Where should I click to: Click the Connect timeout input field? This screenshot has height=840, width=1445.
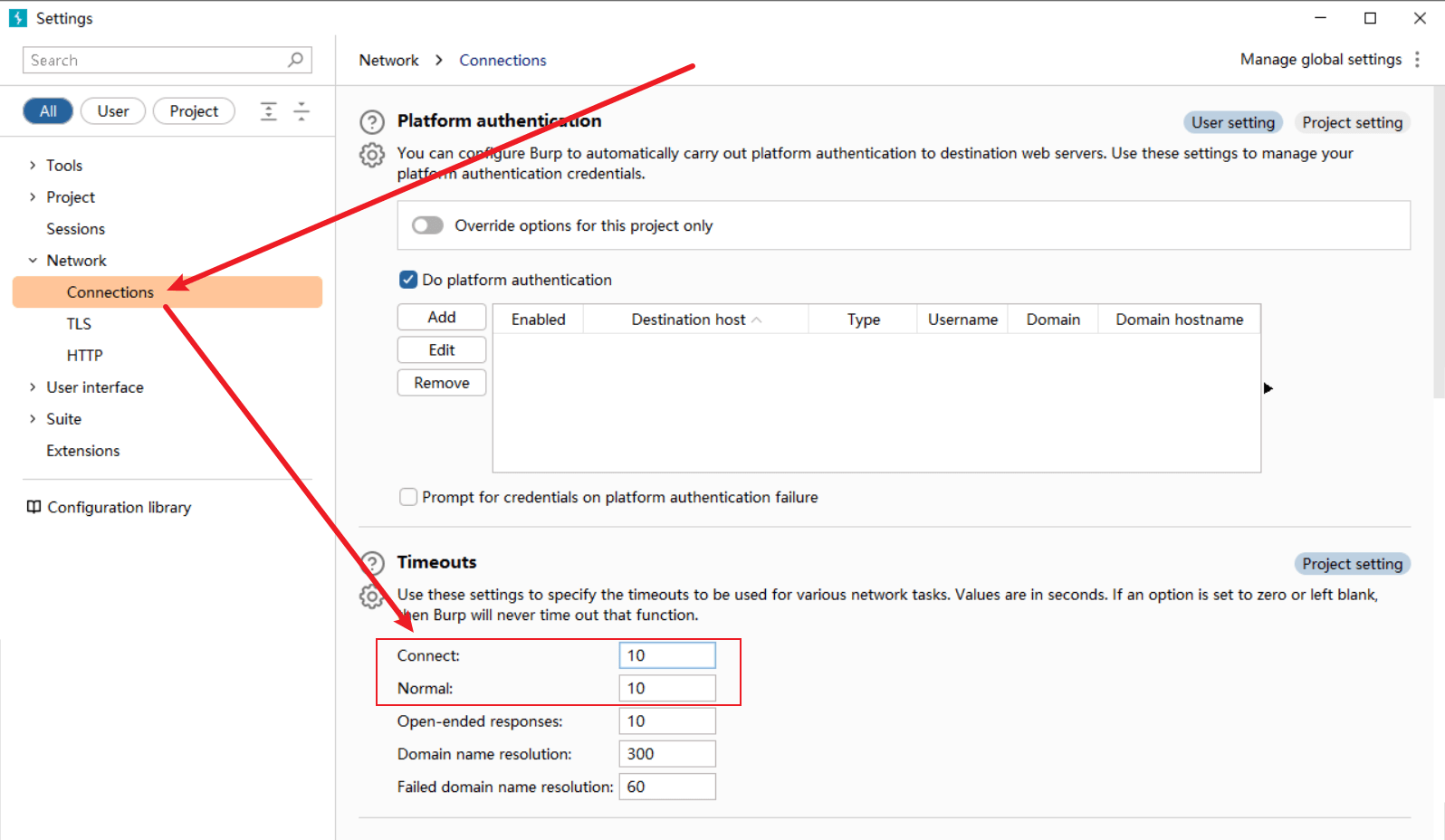pos(667,655)
